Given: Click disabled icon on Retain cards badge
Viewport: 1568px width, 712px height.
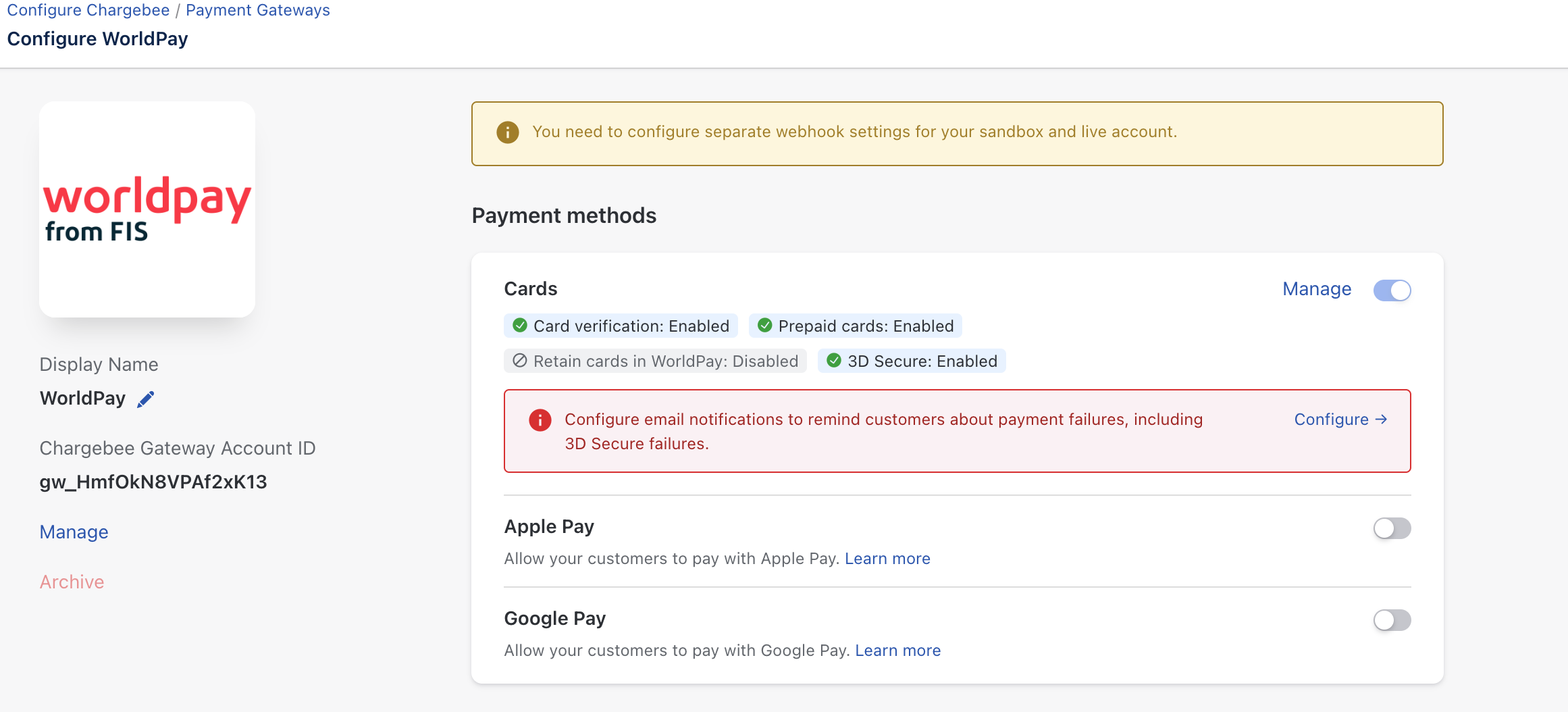Looking at the screenshot, I should point(520,361).
